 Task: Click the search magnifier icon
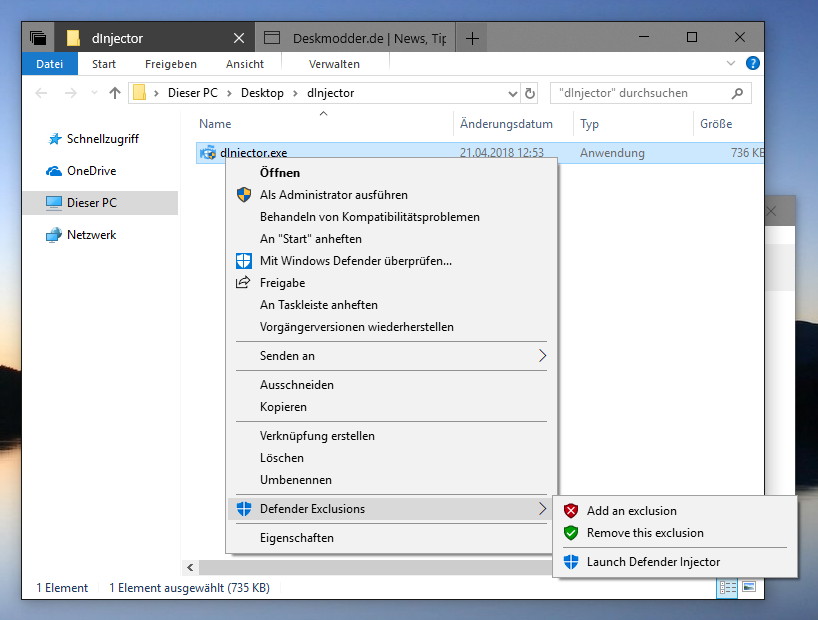pyautogui.click(x=737, y=93)
